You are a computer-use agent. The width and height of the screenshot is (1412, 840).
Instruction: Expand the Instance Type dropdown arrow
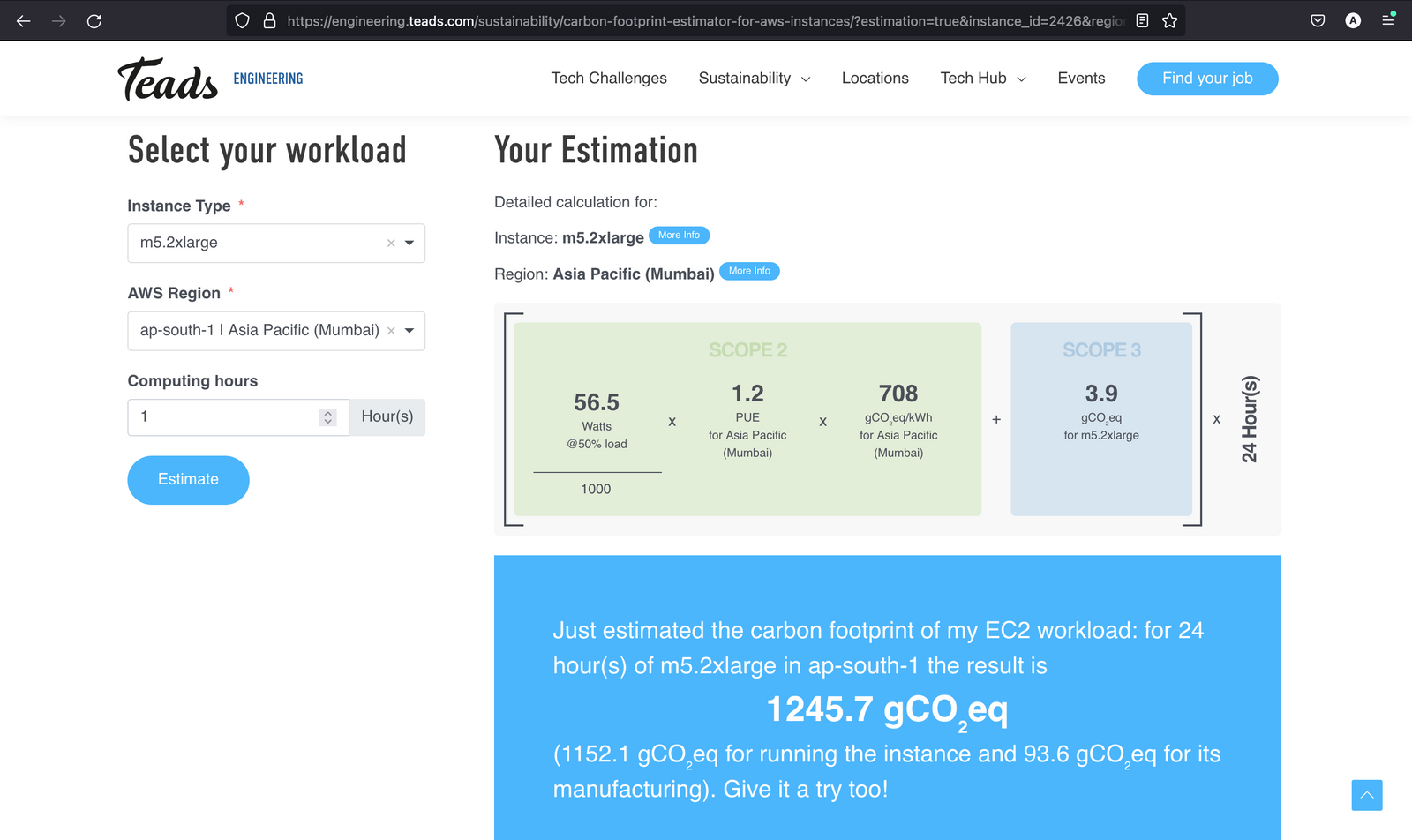(409, 244)
